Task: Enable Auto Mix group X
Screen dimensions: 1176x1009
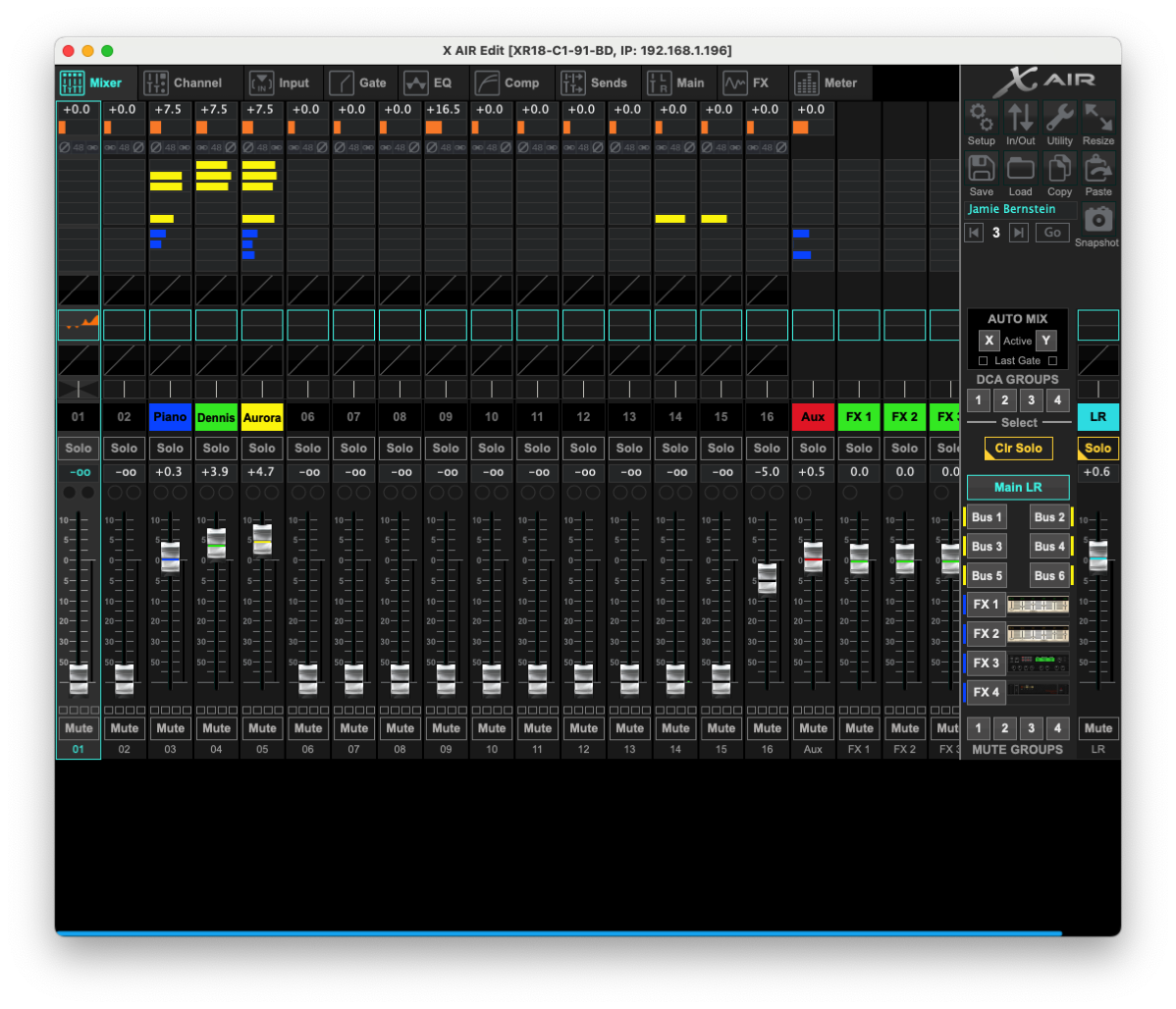Action: tap(989, 341)
